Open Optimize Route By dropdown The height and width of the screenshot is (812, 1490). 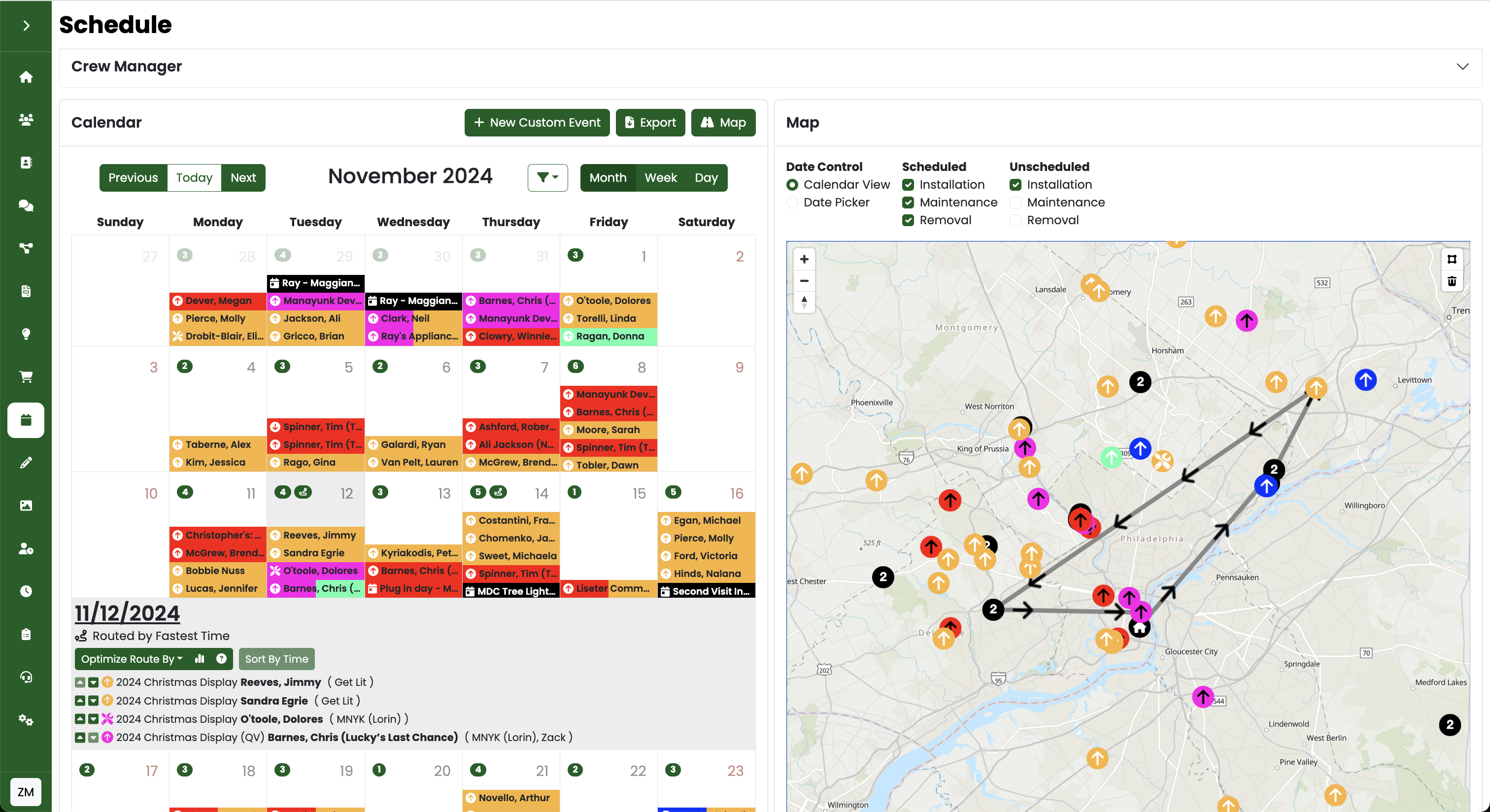point(131,659)
